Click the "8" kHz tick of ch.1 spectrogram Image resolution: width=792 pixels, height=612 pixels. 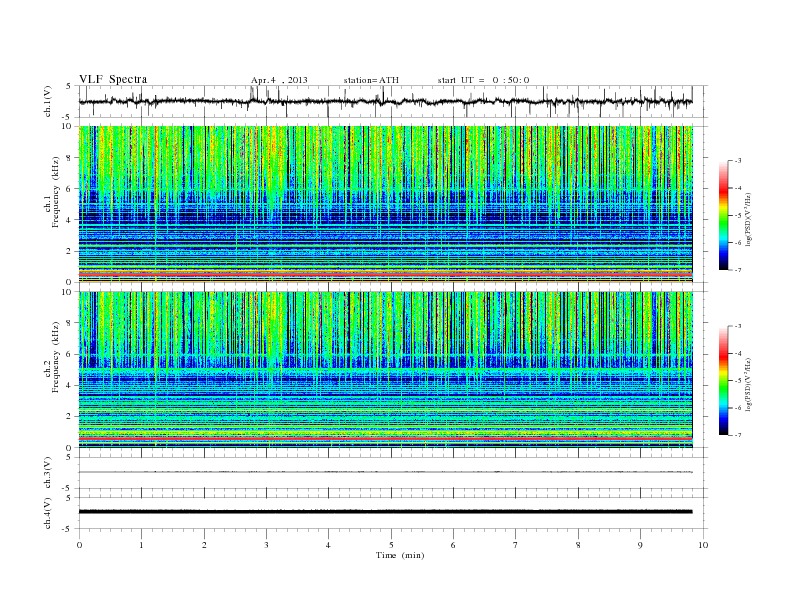70,158
